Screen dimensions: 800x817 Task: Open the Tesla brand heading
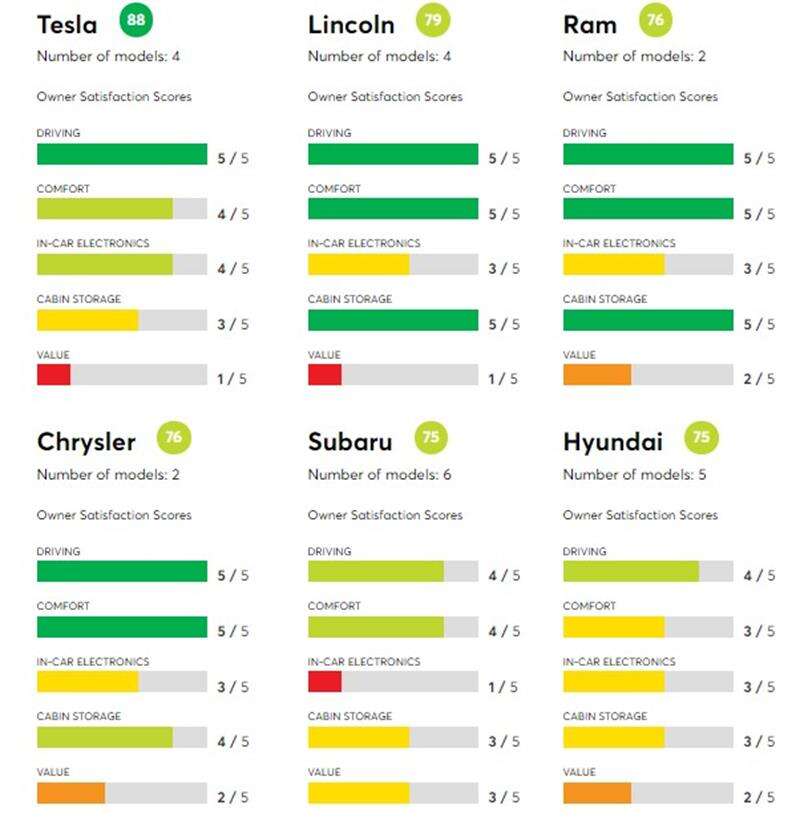(67, 25)
